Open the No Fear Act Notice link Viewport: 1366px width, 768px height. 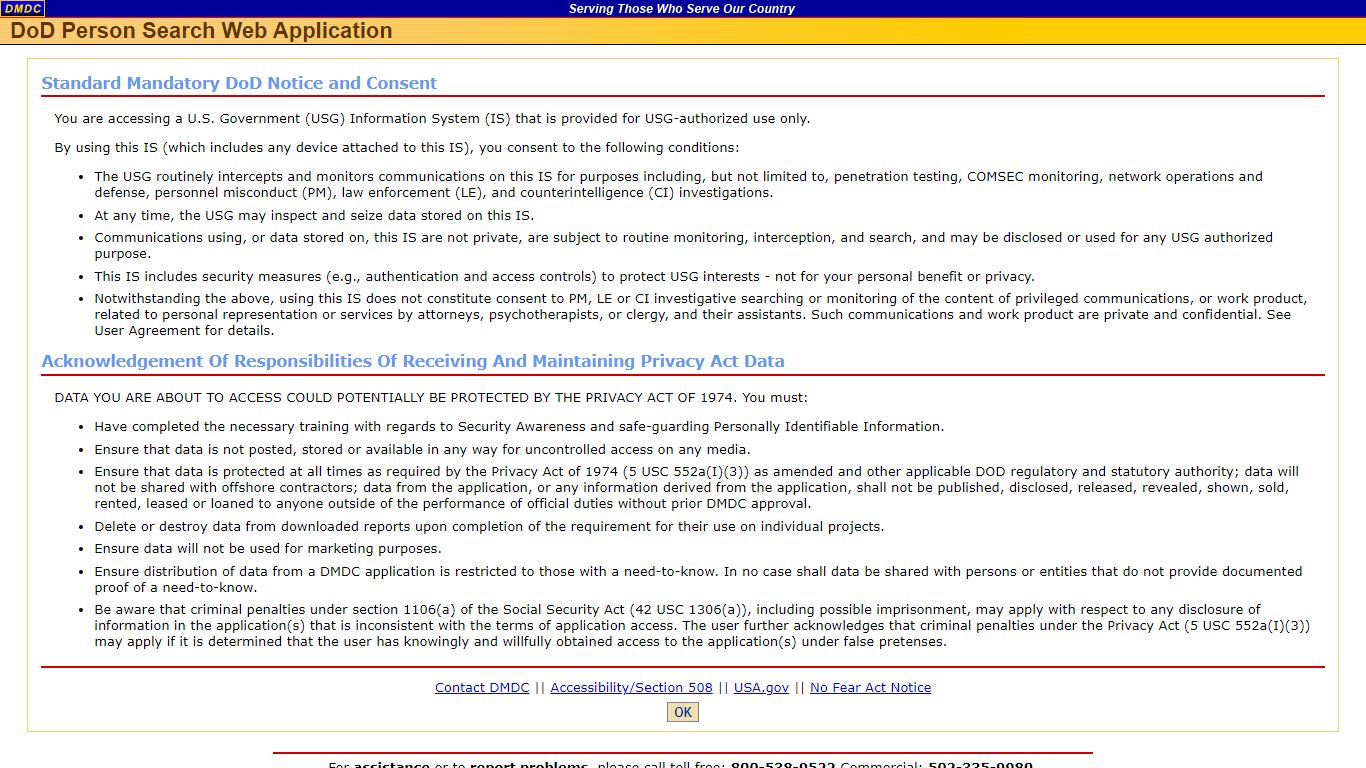(x=870, y=688)
